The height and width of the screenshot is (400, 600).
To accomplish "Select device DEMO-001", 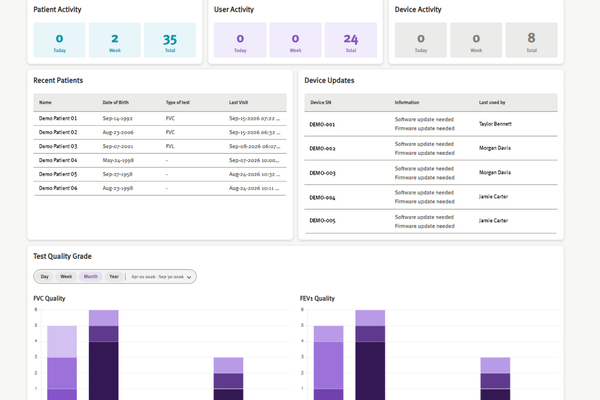I will point(322,124).
